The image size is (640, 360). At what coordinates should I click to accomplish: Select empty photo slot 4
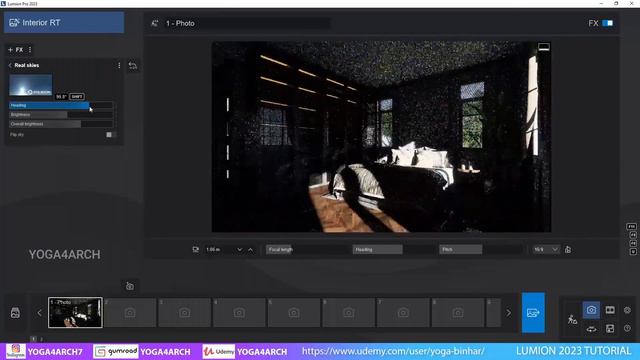tap(239, 313)
